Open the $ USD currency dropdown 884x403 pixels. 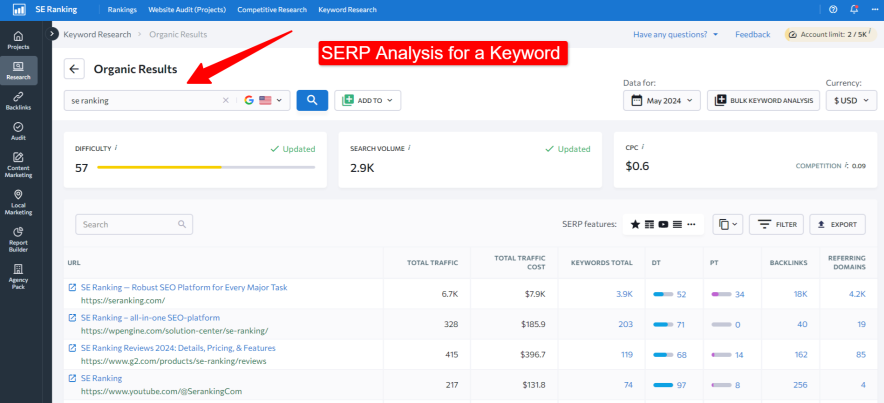click(851, 101)
